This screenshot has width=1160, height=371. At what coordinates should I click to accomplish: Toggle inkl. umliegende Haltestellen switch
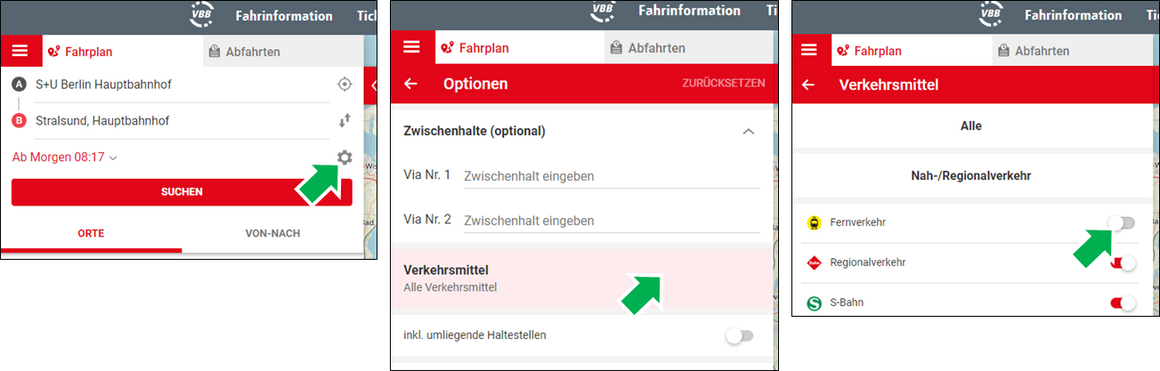740,335
